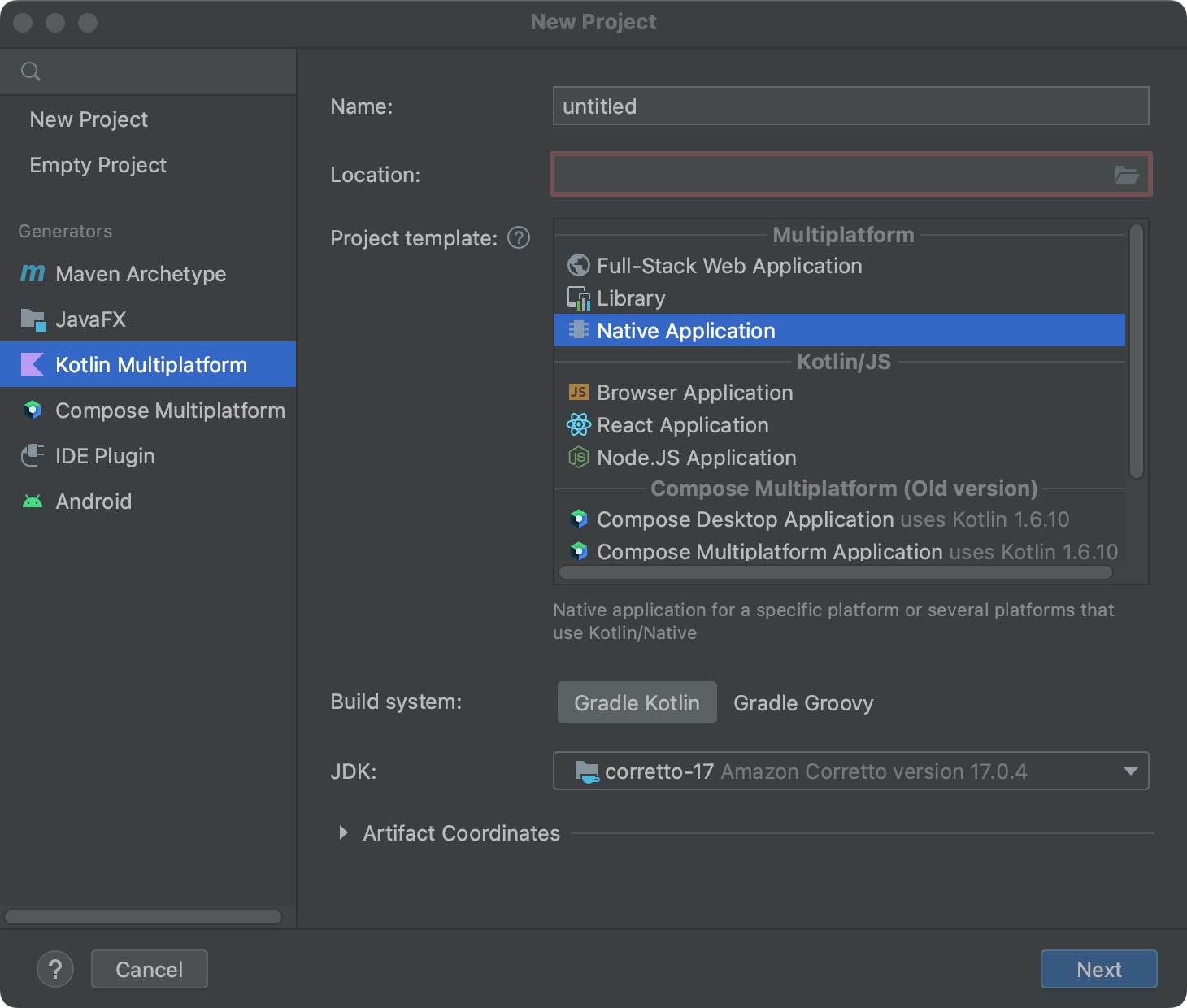
Task: Expand the Artifact Coordinates section
Action: point(343,833)
